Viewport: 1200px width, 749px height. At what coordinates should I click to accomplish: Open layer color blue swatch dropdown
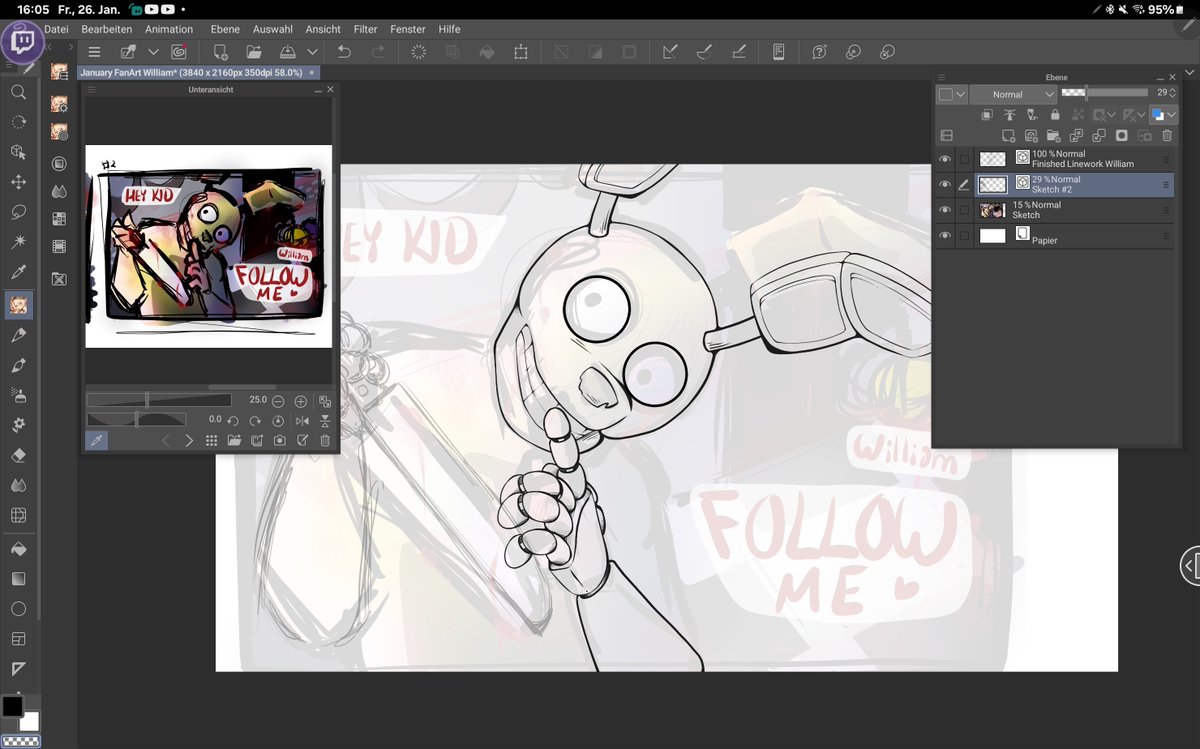click(x=1163, y=115)
